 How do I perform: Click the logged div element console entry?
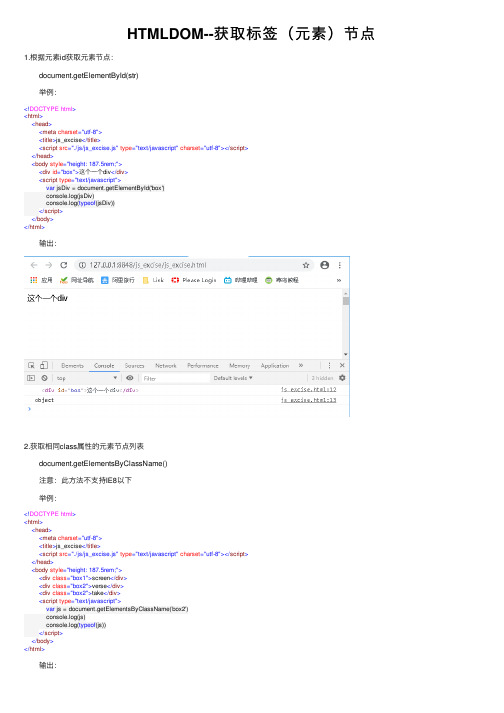90,390
